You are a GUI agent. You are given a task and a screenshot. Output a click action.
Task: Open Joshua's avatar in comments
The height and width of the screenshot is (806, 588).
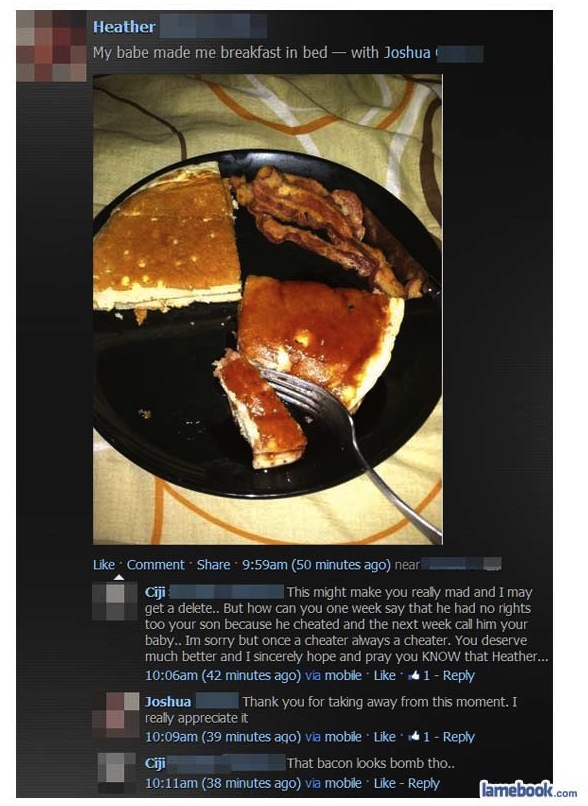116,715
